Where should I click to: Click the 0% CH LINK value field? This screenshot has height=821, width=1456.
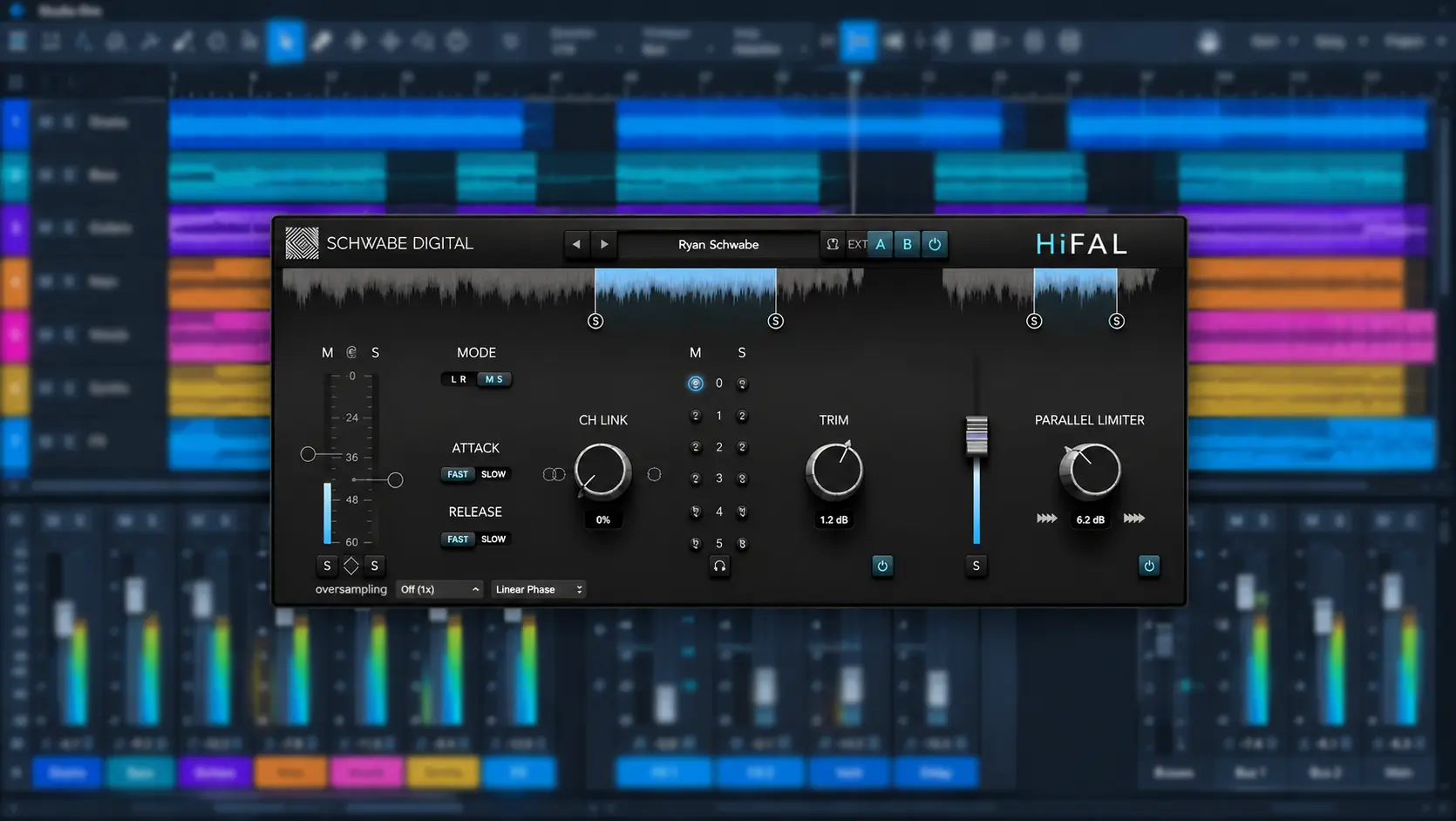pos(603,519)
